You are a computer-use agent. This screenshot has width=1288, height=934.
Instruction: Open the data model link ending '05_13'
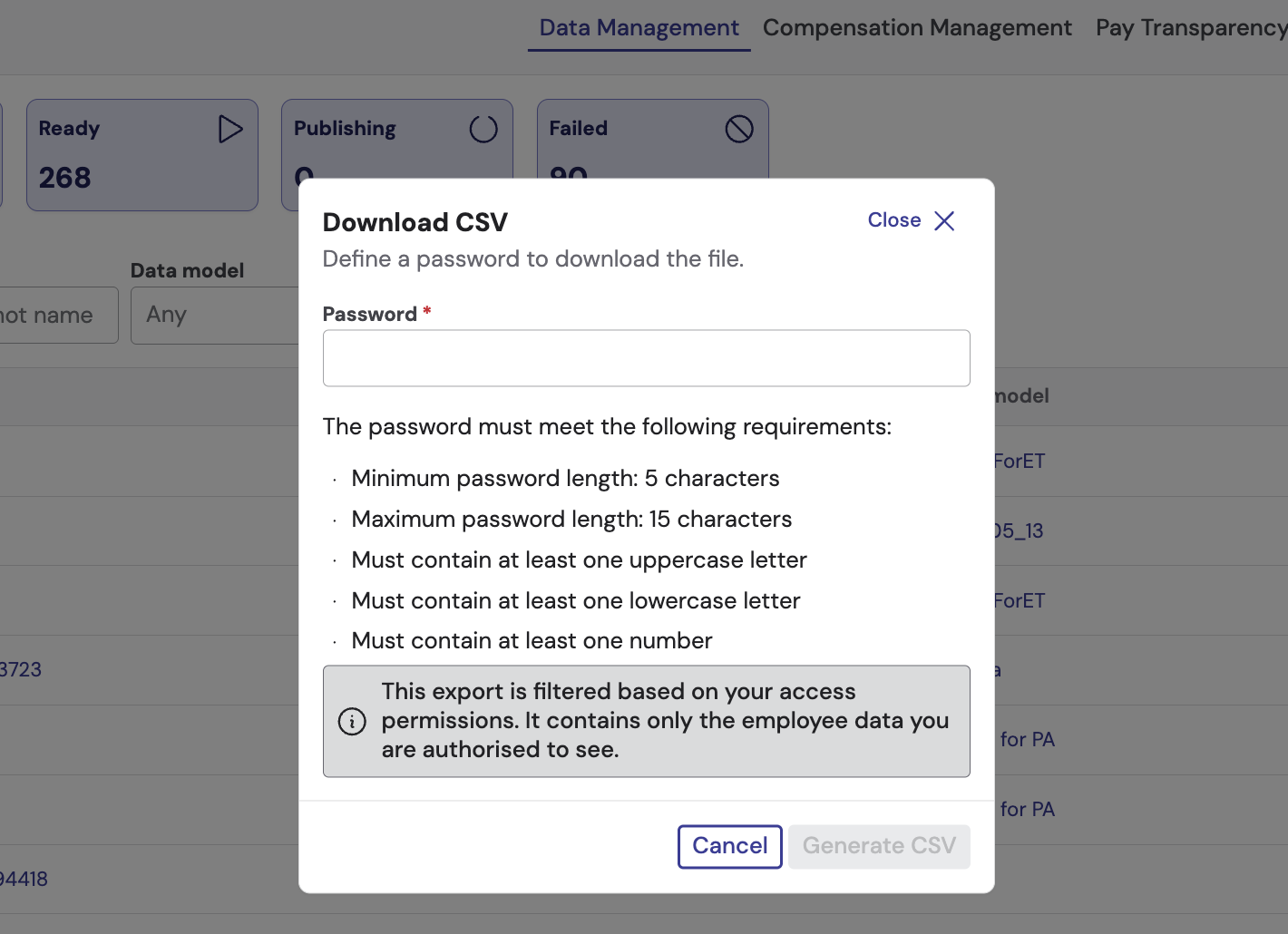pyautogui.click(x=1019, y=530)
